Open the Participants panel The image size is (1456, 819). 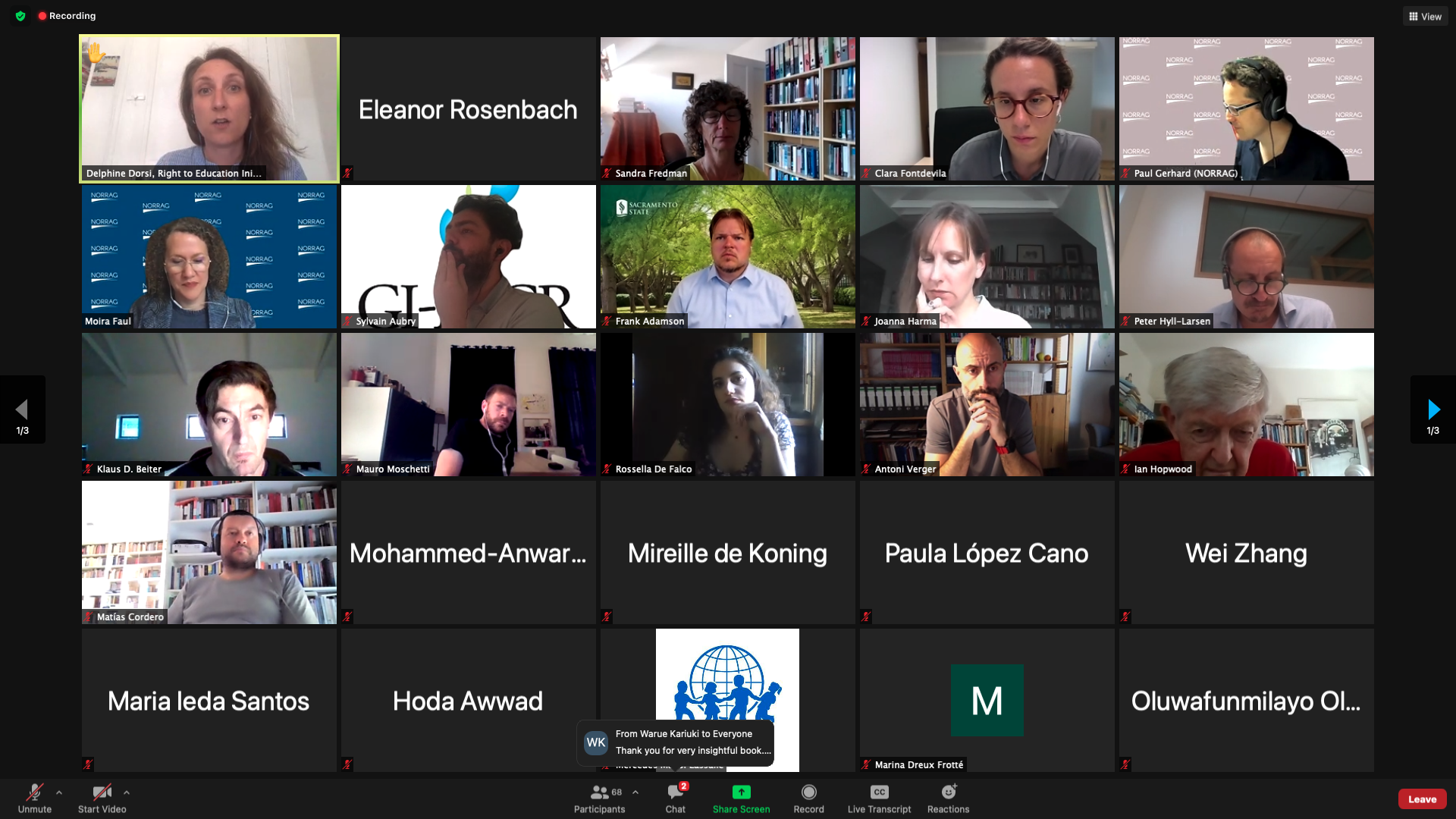tap(599, 799)
